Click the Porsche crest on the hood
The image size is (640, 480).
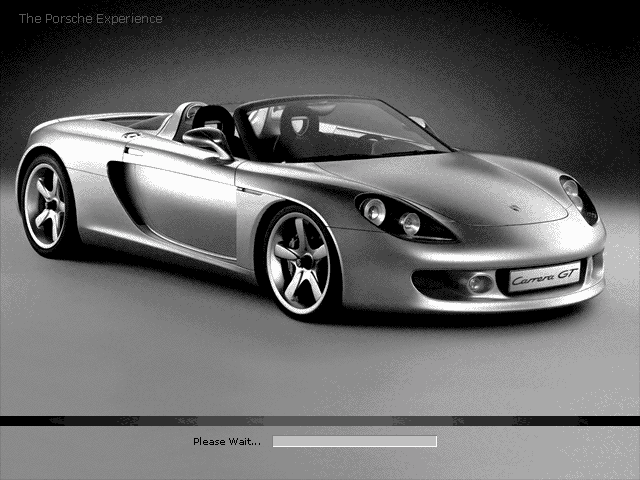(513, 210)
